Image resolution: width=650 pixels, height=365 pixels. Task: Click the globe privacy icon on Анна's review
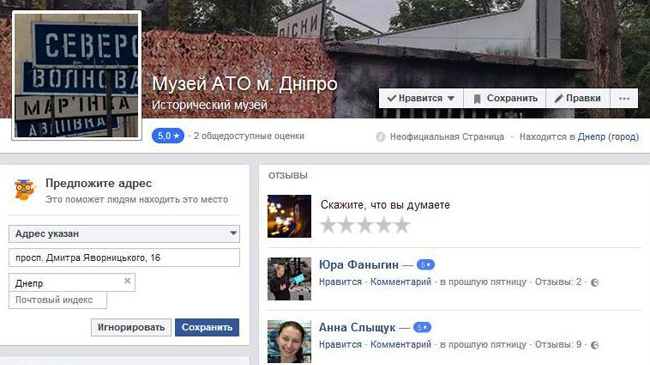tap(594, 345)
